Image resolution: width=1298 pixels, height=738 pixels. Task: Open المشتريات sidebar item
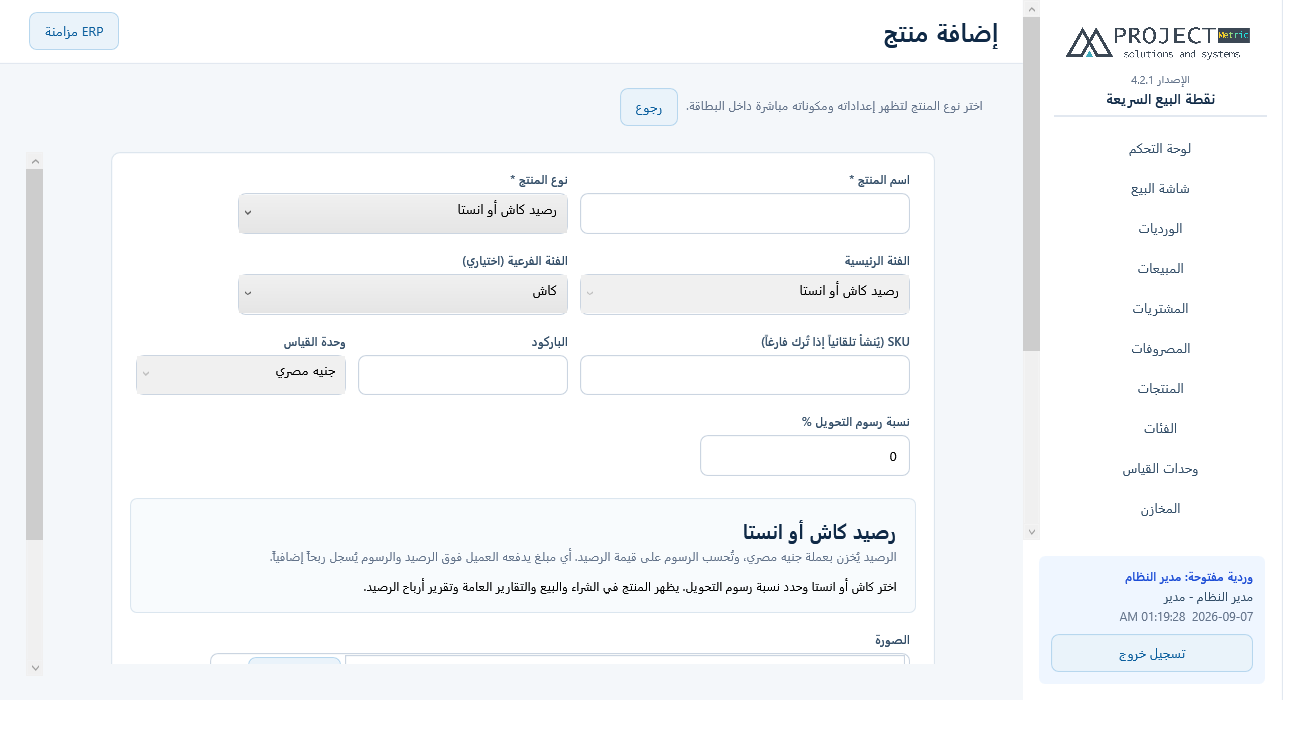(x=1160, y=308)
